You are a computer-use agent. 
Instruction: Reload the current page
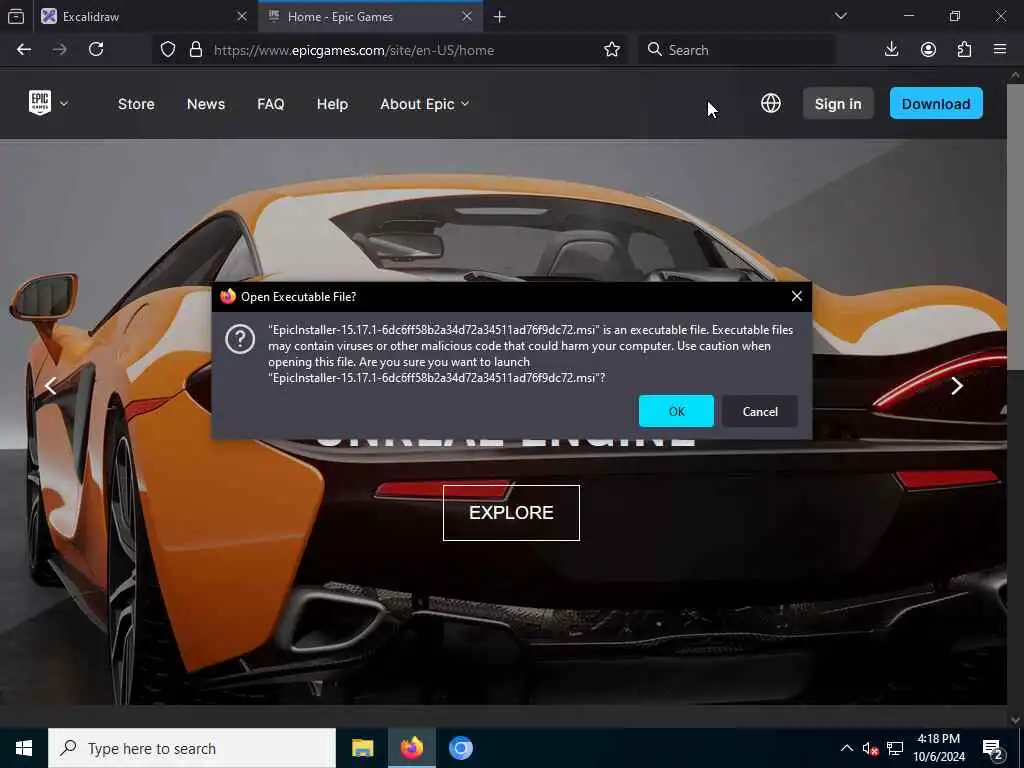tap(96, 50)
